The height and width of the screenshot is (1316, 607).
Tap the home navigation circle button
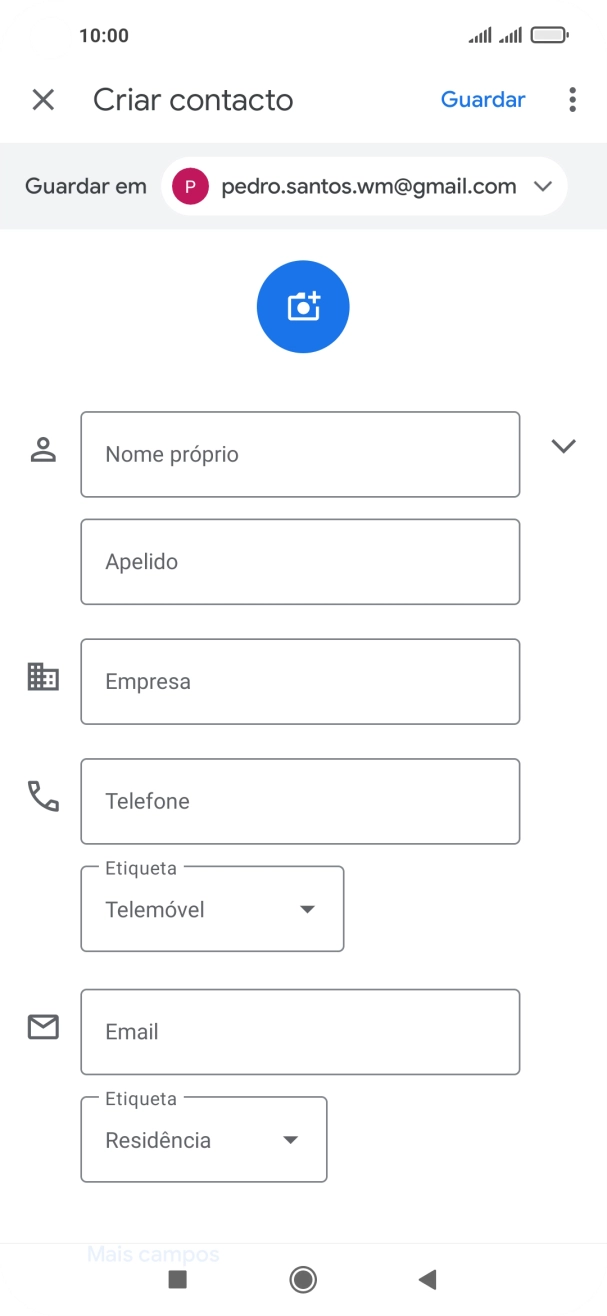[303, 1279]
